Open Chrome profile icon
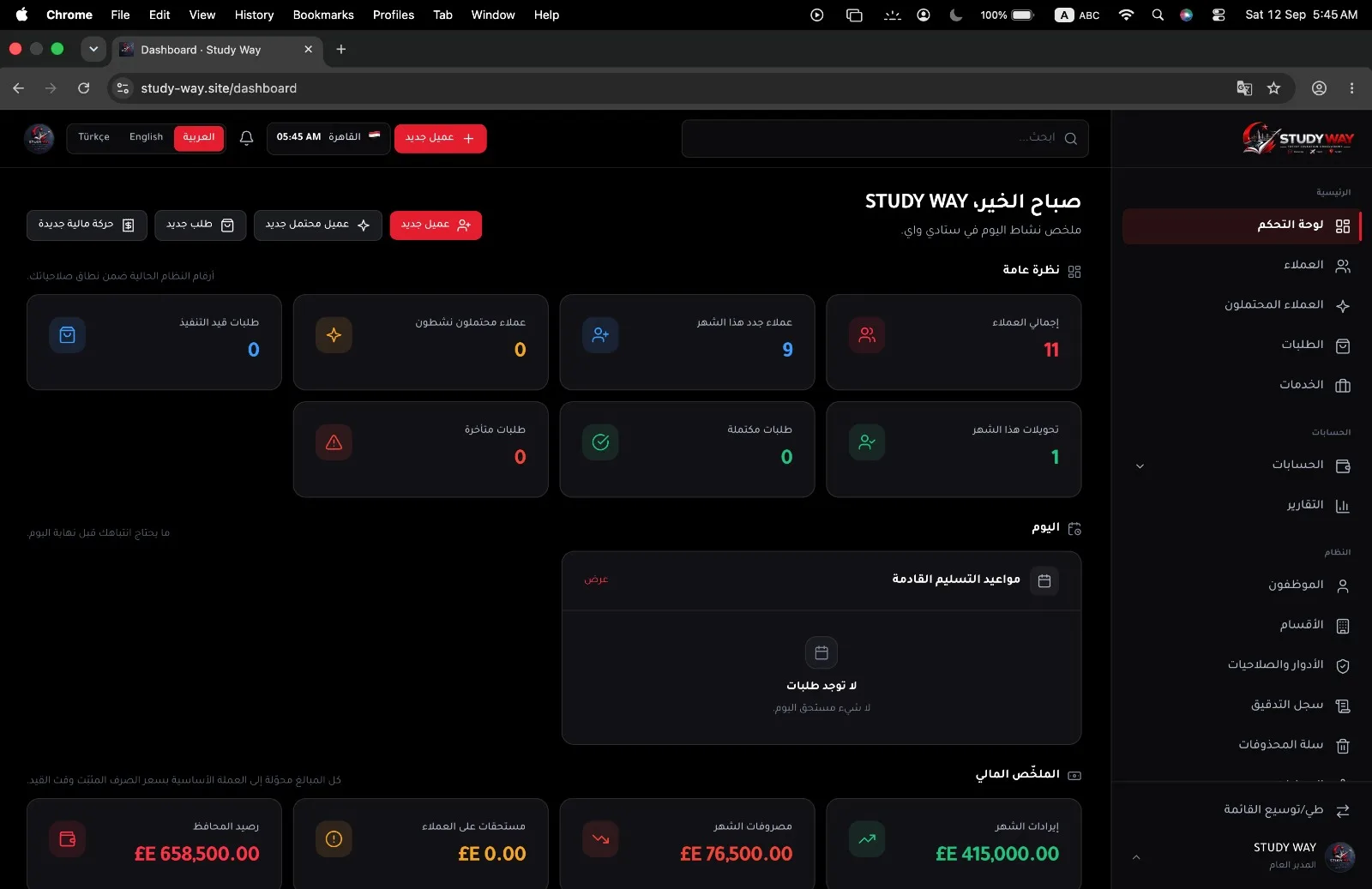The image size is (1372, 889). (1320, 88)
